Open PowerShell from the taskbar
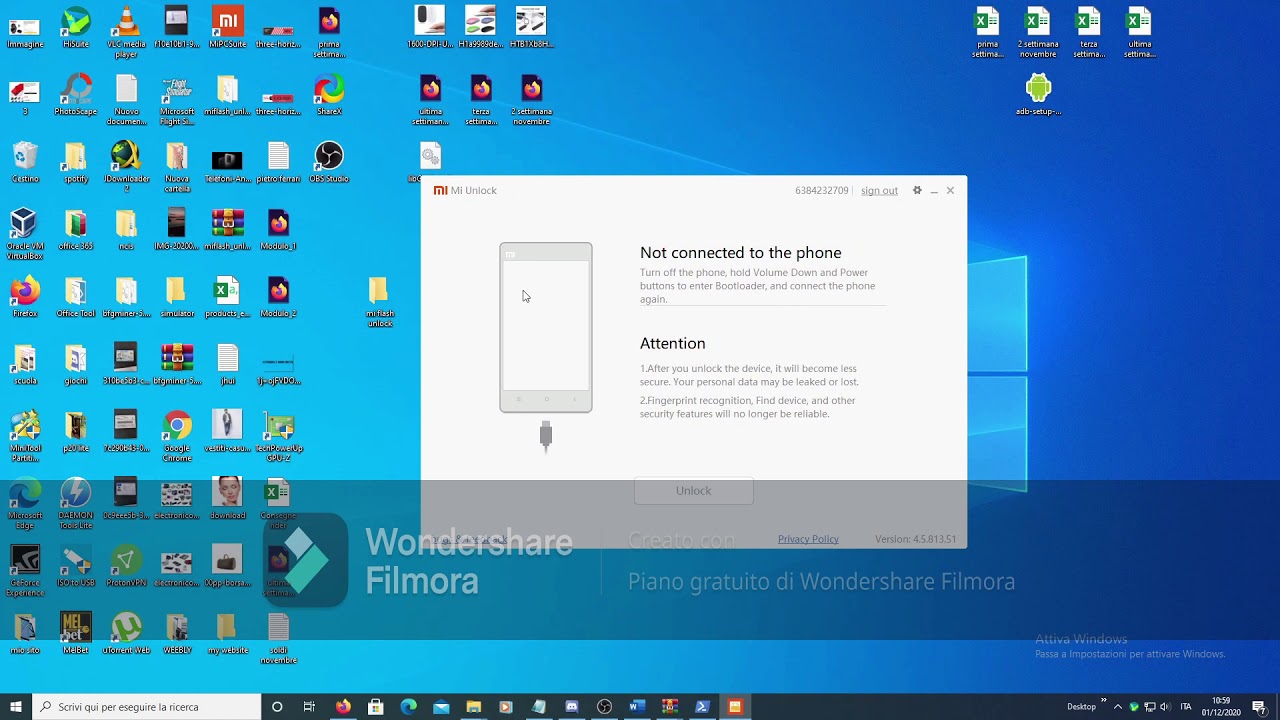Viewport: 1280px width, 720px height. pyautogui.click(x=702, y=707)
